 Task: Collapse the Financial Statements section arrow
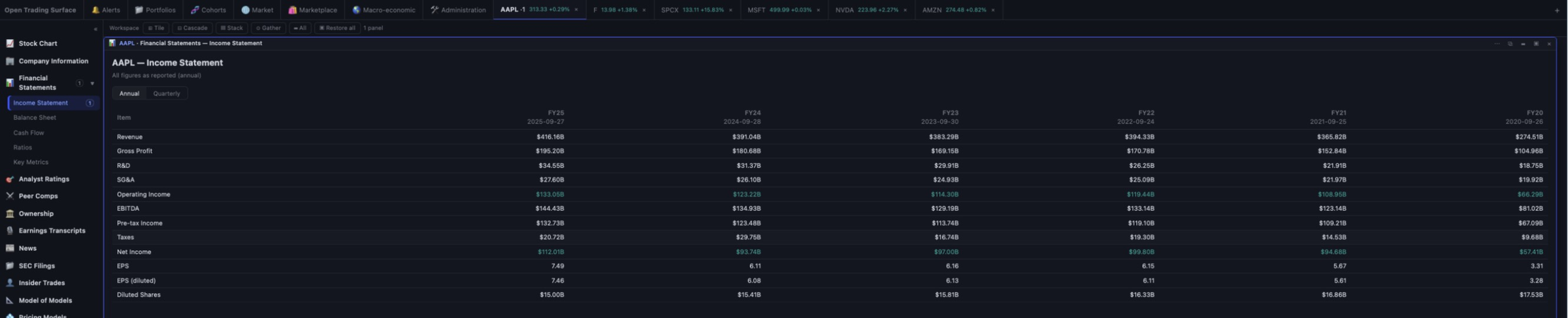point(92,84)
